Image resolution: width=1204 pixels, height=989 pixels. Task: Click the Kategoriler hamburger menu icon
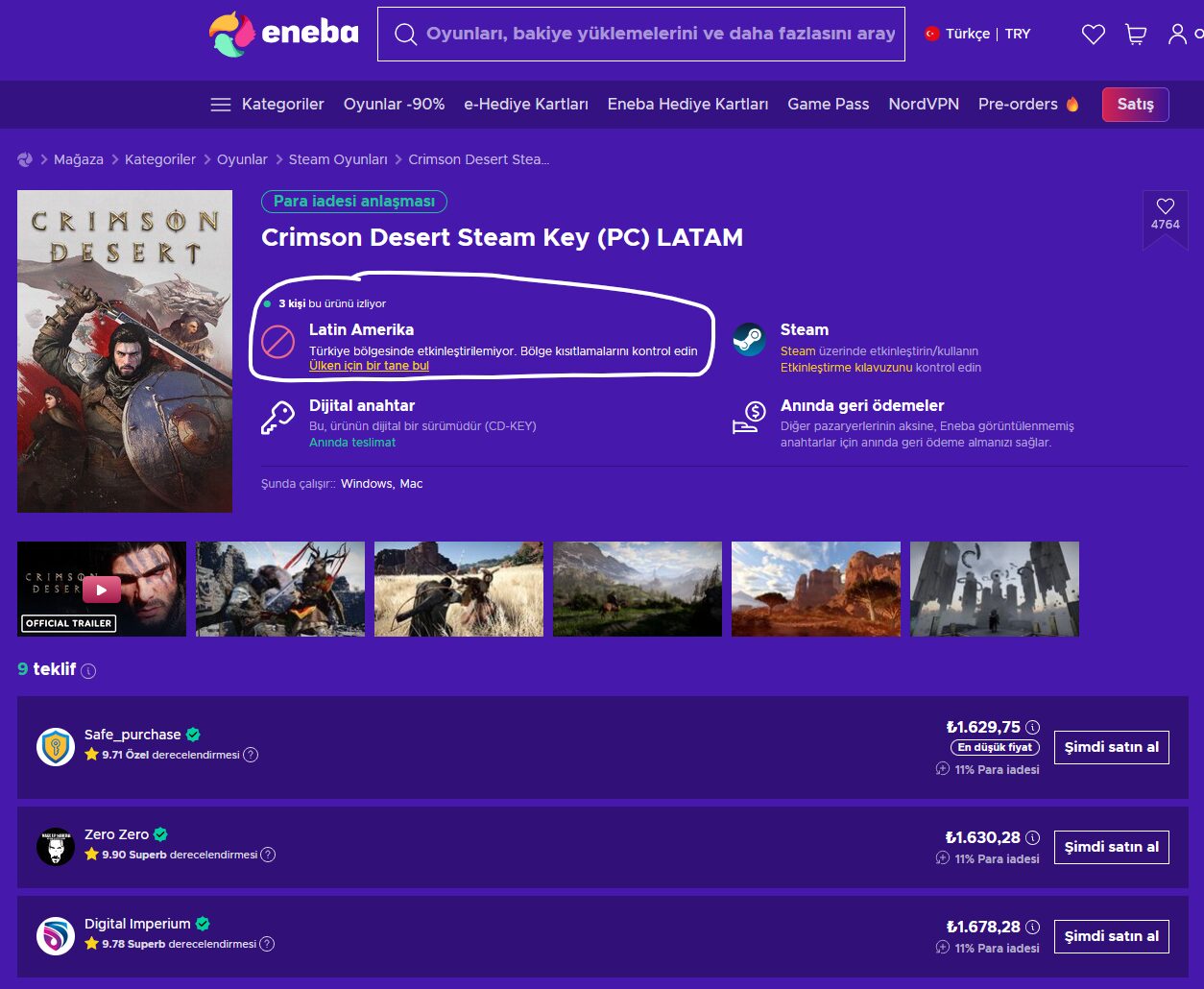(221, 105)
